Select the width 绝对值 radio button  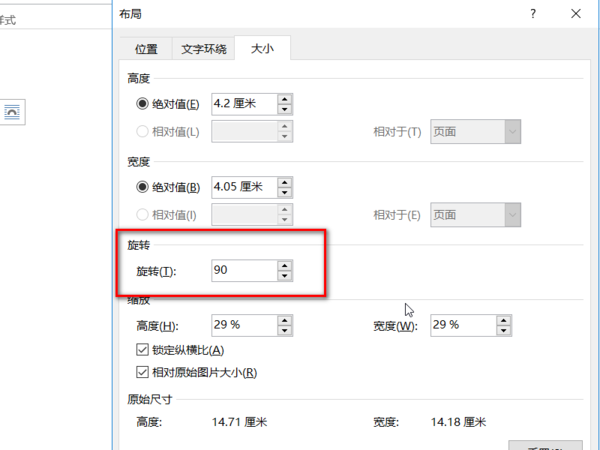coord(142,187)
